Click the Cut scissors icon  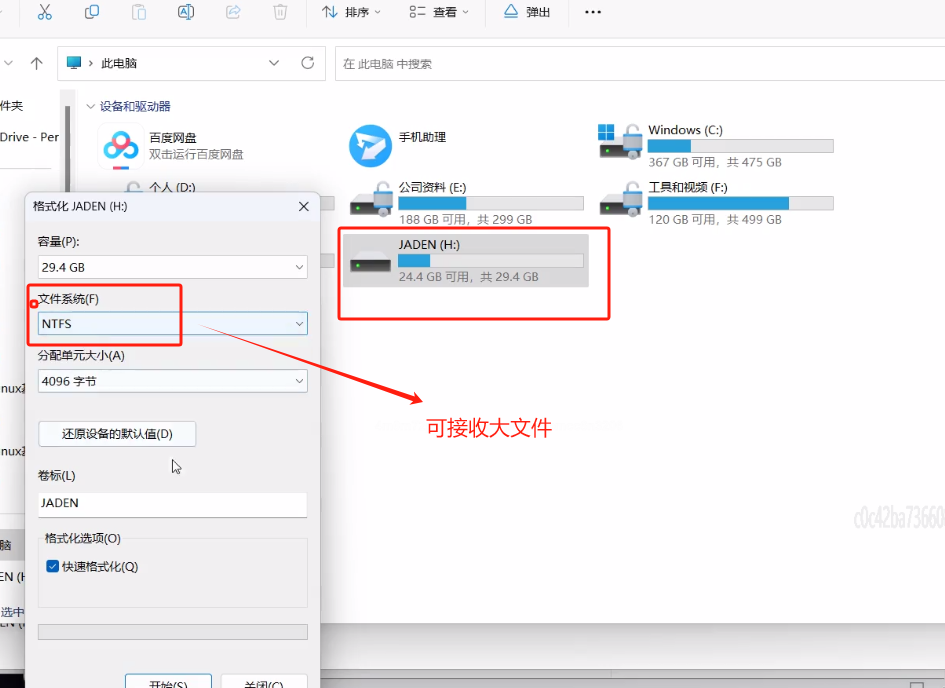(x=45, y=11)
